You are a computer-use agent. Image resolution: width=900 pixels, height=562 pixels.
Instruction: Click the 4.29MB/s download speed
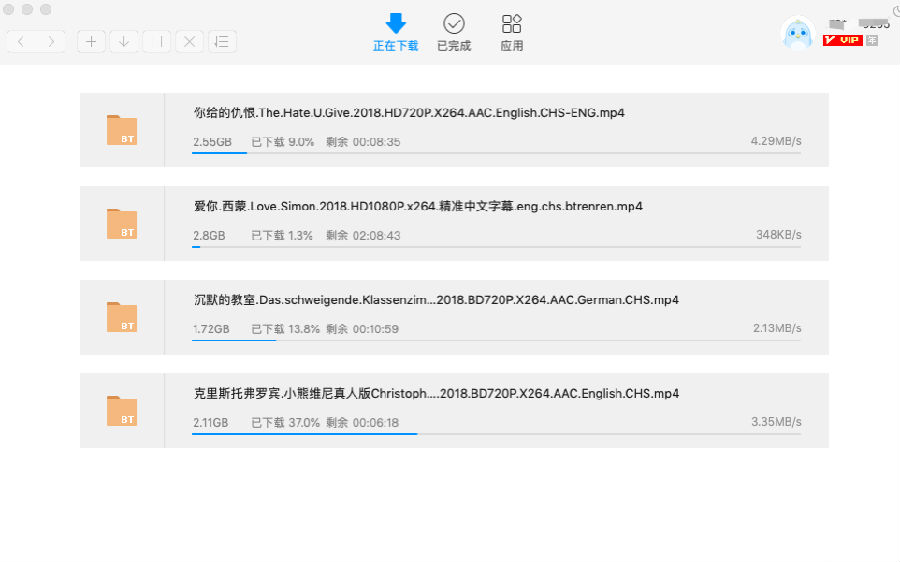tap(776, 141)
